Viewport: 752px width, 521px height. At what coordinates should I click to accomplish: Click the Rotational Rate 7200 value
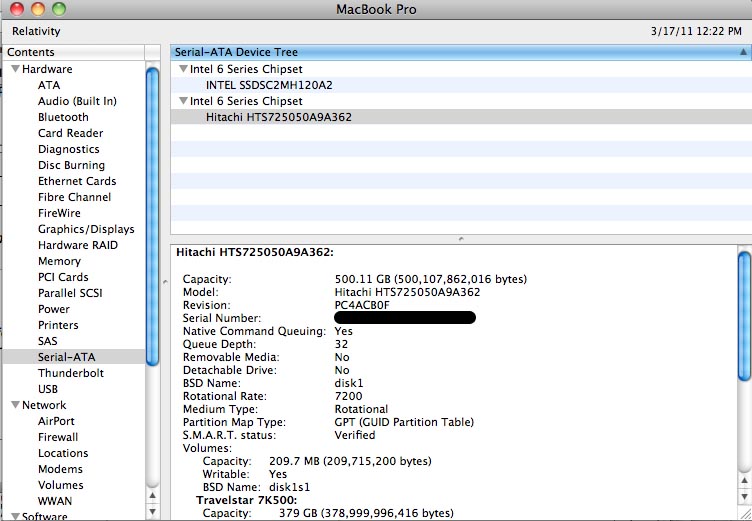[x=348, y=396]
